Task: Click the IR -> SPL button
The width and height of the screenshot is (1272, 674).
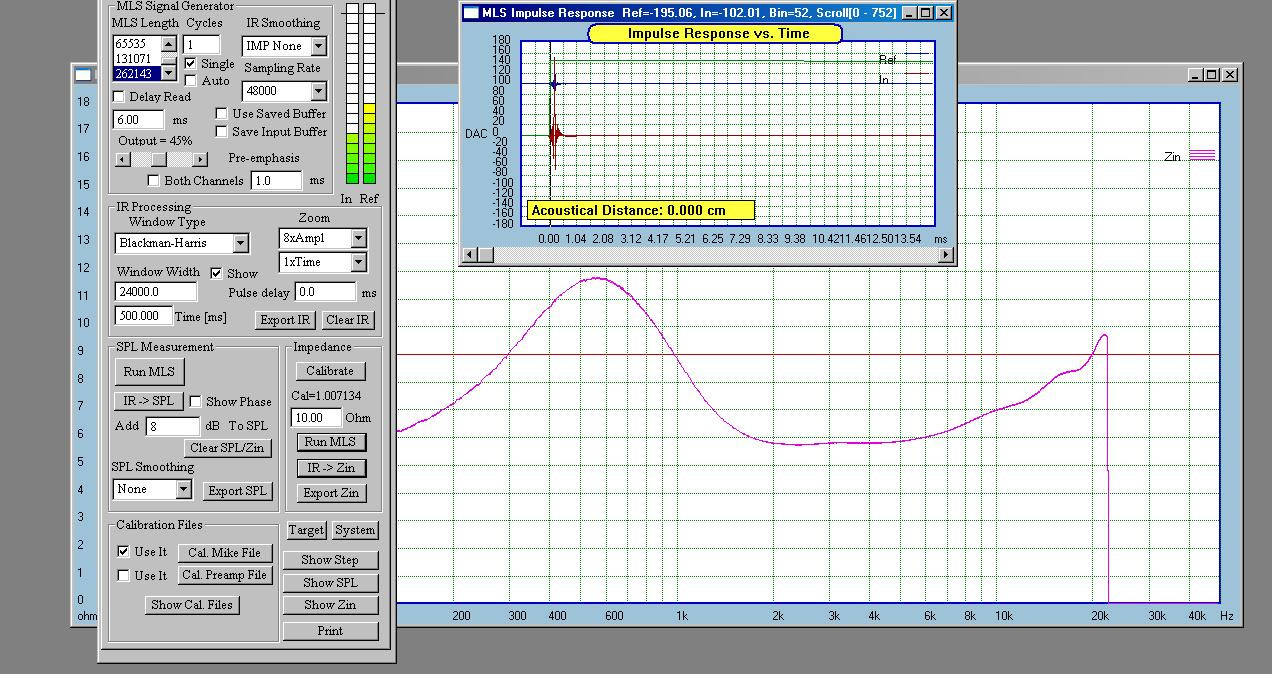Action: point(149,401)
